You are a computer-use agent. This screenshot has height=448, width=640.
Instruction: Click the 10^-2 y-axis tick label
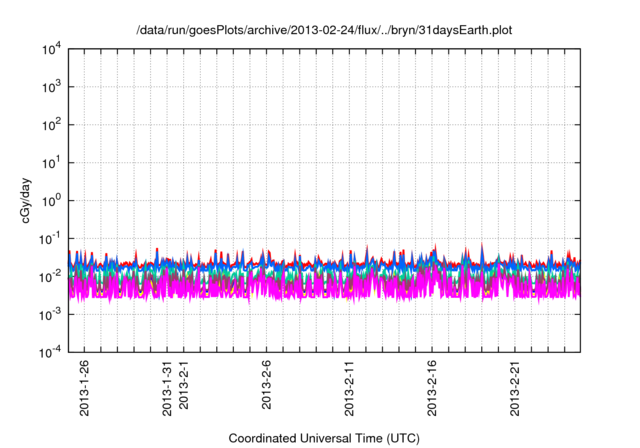coord(50,276)
